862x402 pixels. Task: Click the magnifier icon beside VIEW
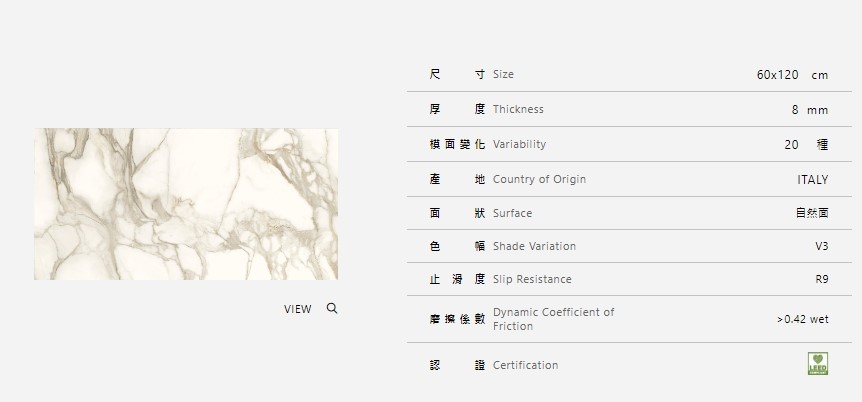[332, 308]
